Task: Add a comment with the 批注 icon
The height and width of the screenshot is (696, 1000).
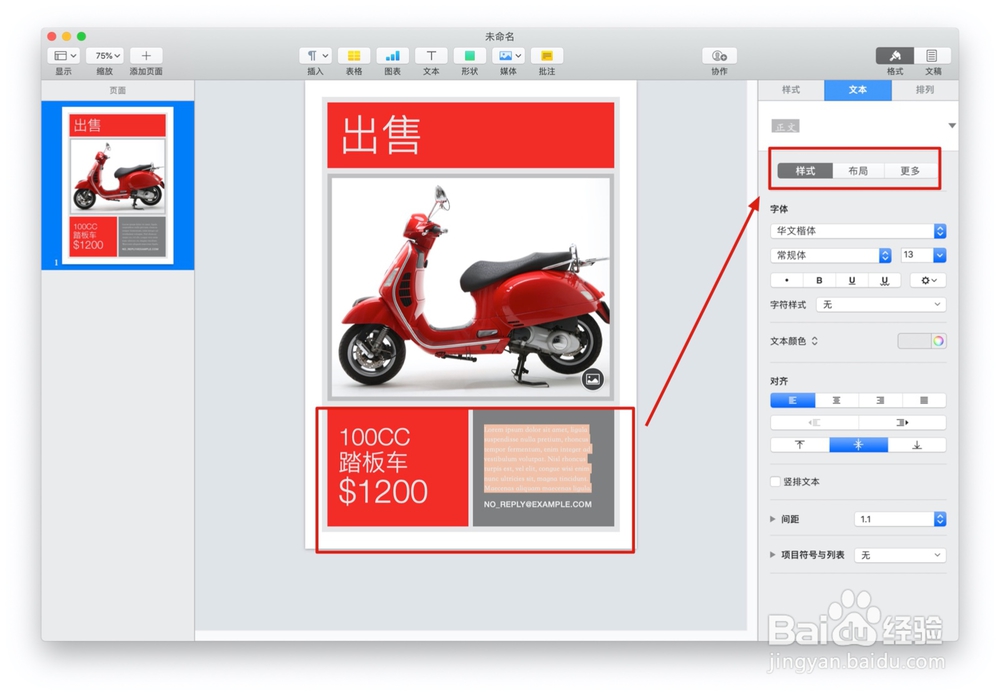Action: (x=547, y=56)
